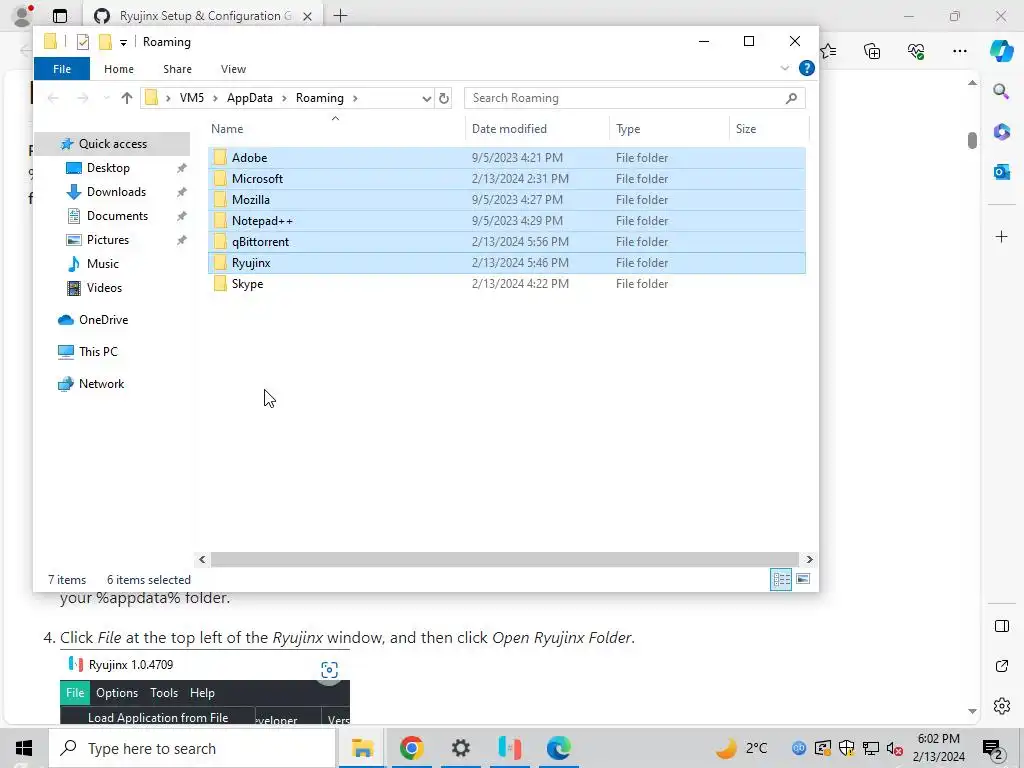The height and width of the screenshot is (768, 1024).
Task: Select This PC in navigation pane
Action: (x=98, y=352)
